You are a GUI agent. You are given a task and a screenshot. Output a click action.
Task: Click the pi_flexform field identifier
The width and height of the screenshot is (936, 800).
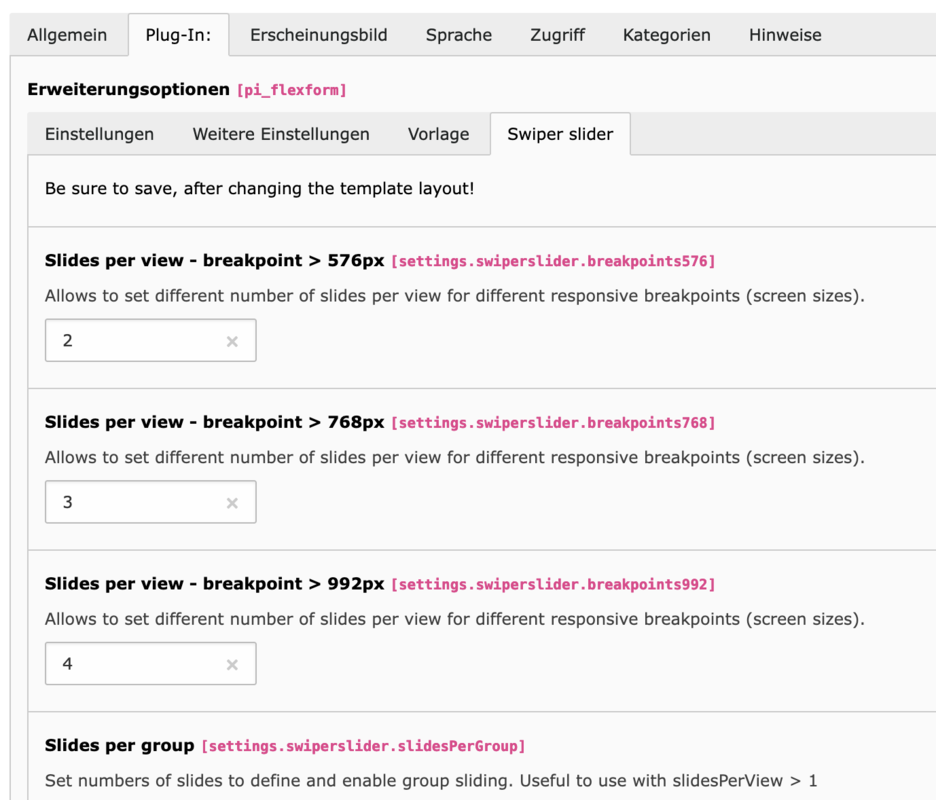pyautogui.click(x=292, y=90)
